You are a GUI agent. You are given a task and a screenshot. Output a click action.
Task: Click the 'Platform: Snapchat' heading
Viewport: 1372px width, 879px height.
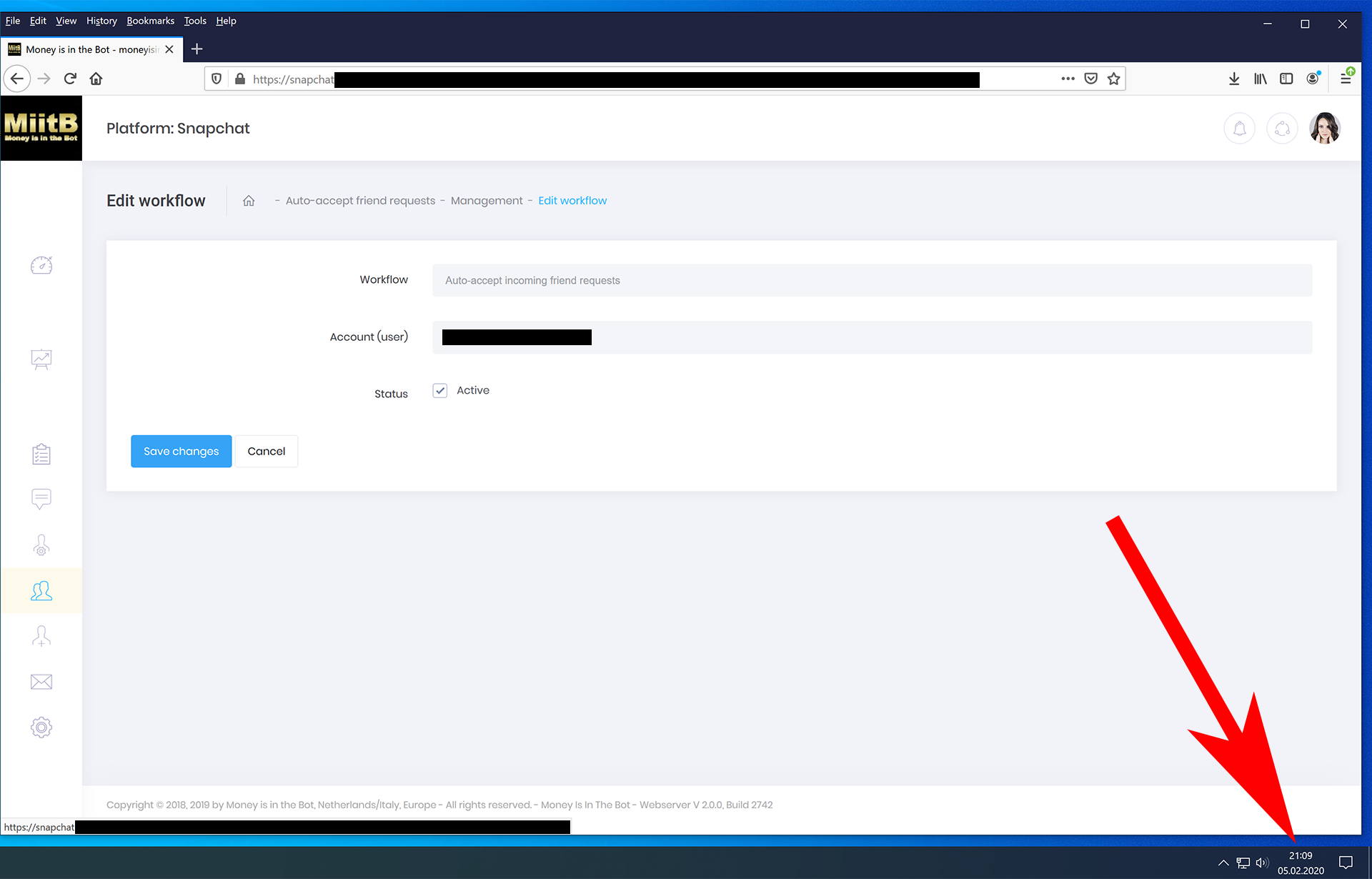click(x=178, y=129)
